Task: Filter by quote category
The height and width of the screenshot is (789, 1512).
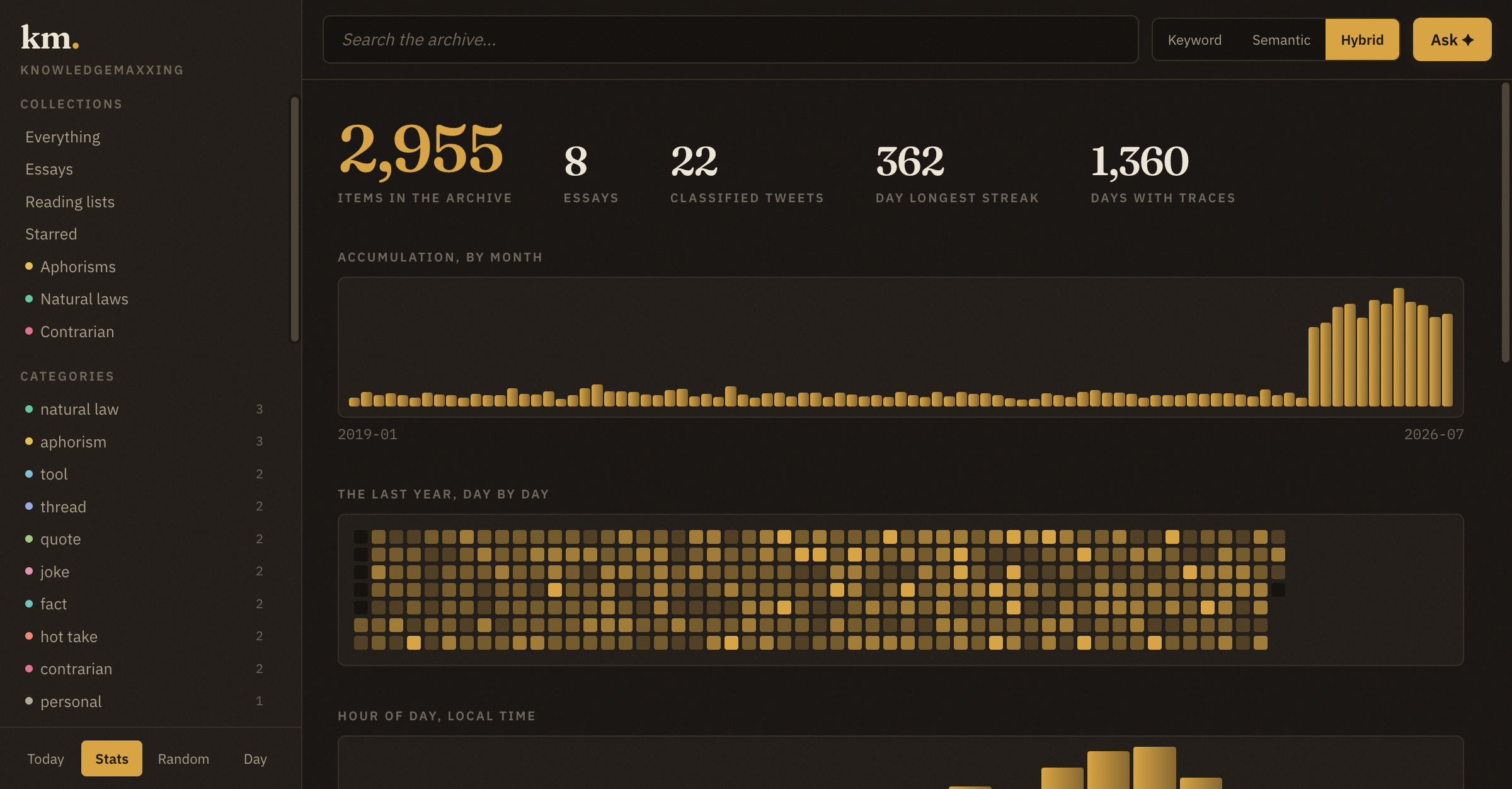Action: 144,539
